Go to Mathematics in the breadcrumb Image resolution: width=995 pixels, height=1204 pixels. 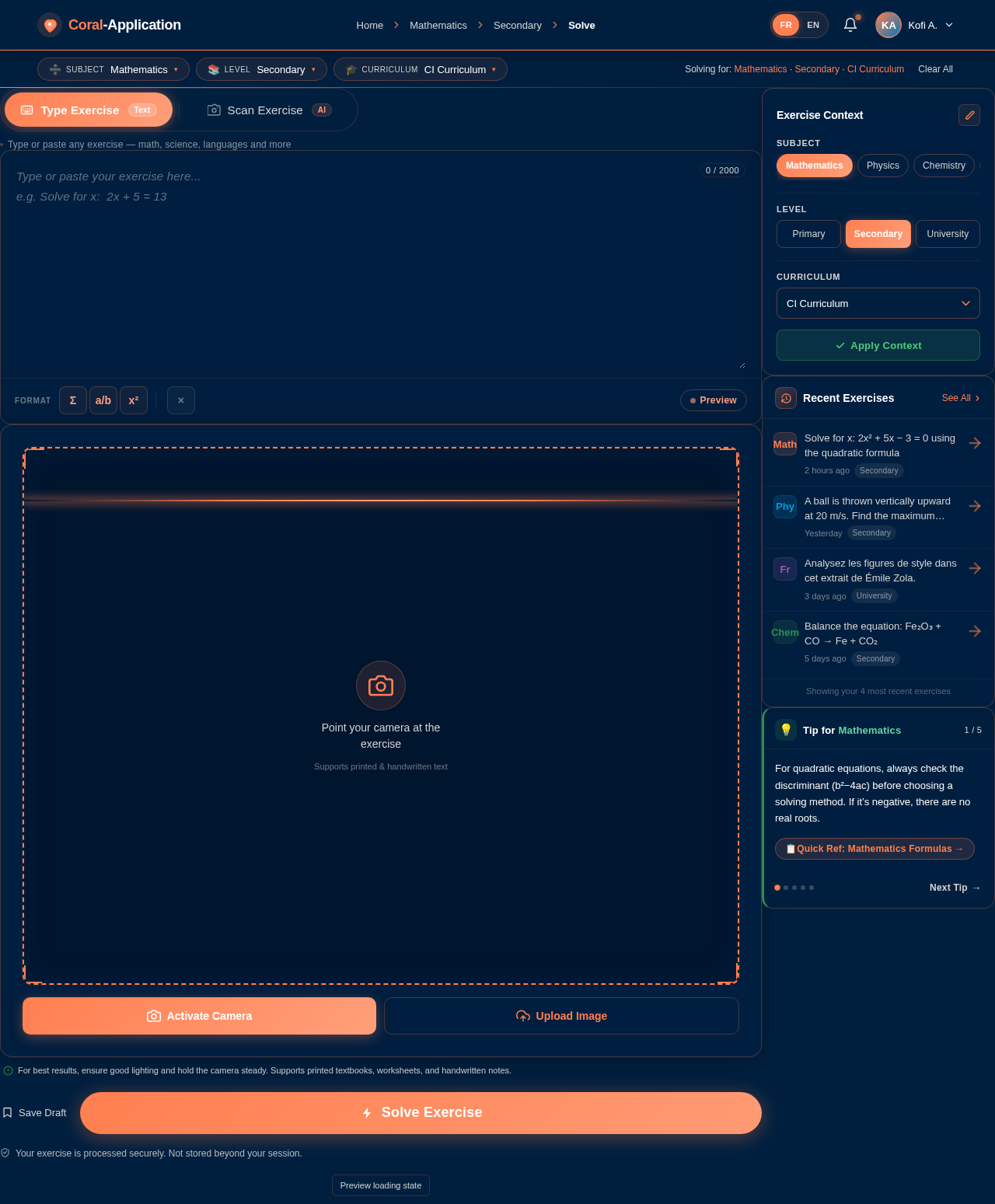click(438, 25)
